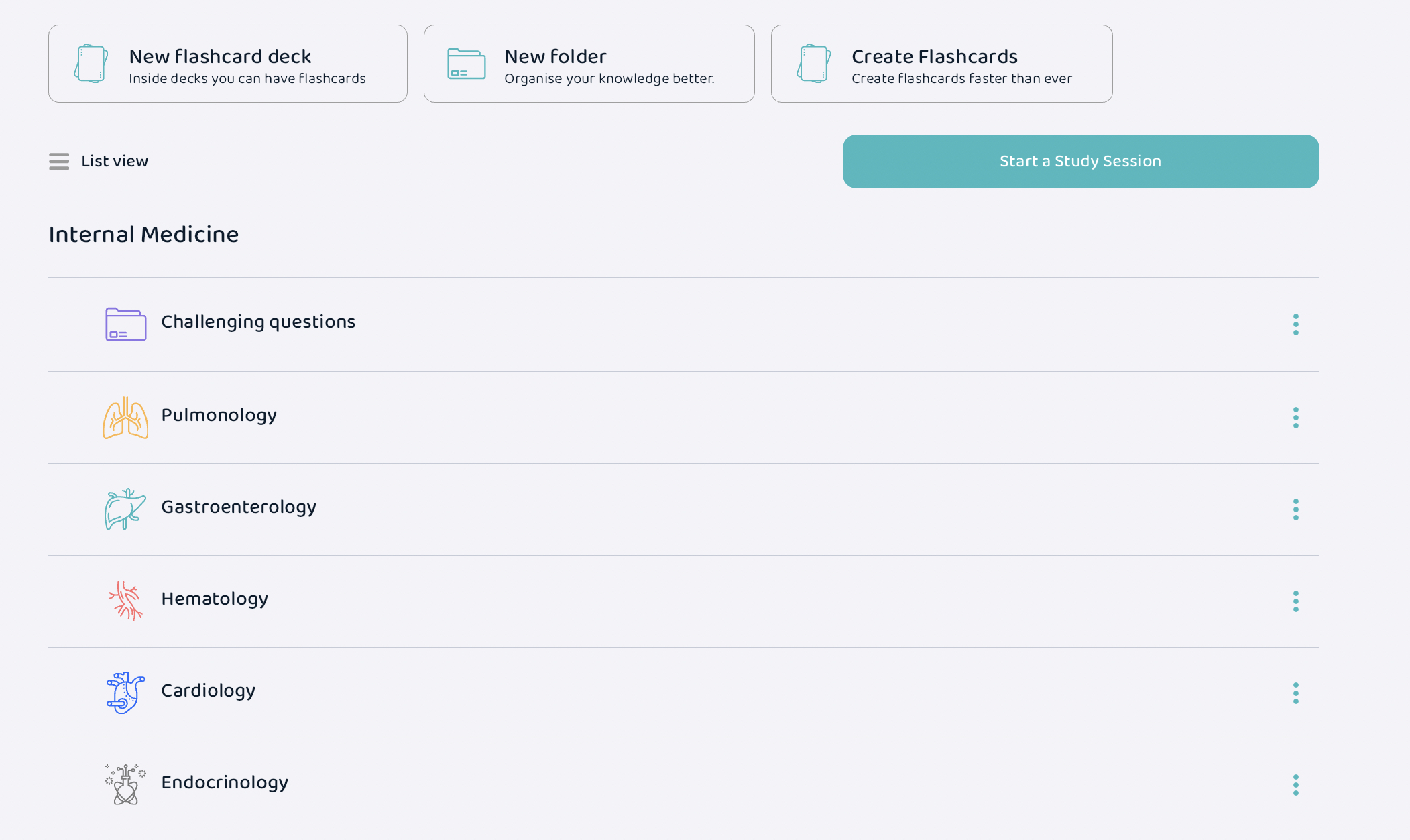Open the three-dot menu for Gastroenterology
Screen dimensions: 1410x840
coord(1296,509)
